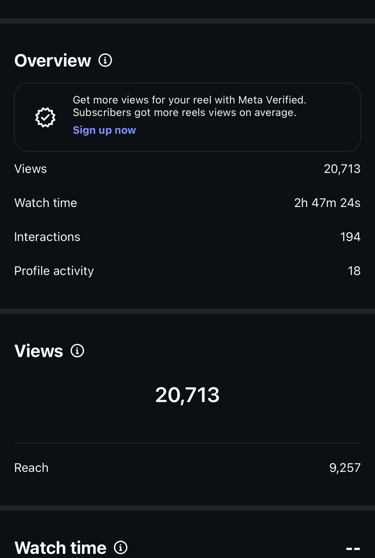Tap the Watch time section heading
375x558 pixels.
coord(60,547)
